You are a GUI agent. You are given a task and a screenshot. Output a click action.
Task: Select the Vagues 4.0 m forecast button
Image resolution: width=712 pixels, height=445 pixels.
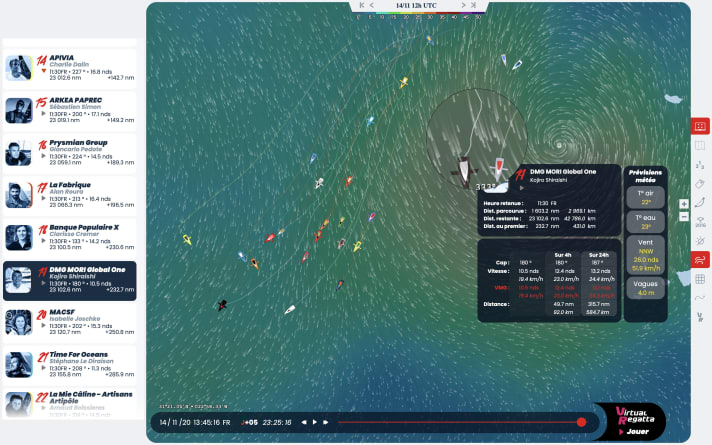click(645, 288)
